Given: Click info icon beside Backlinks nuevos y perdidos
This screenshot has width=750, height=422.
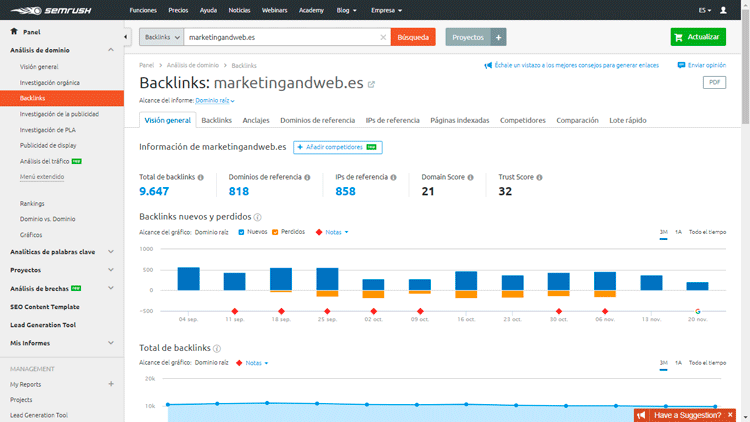Looking at the screenshot, I should point(257,217).
